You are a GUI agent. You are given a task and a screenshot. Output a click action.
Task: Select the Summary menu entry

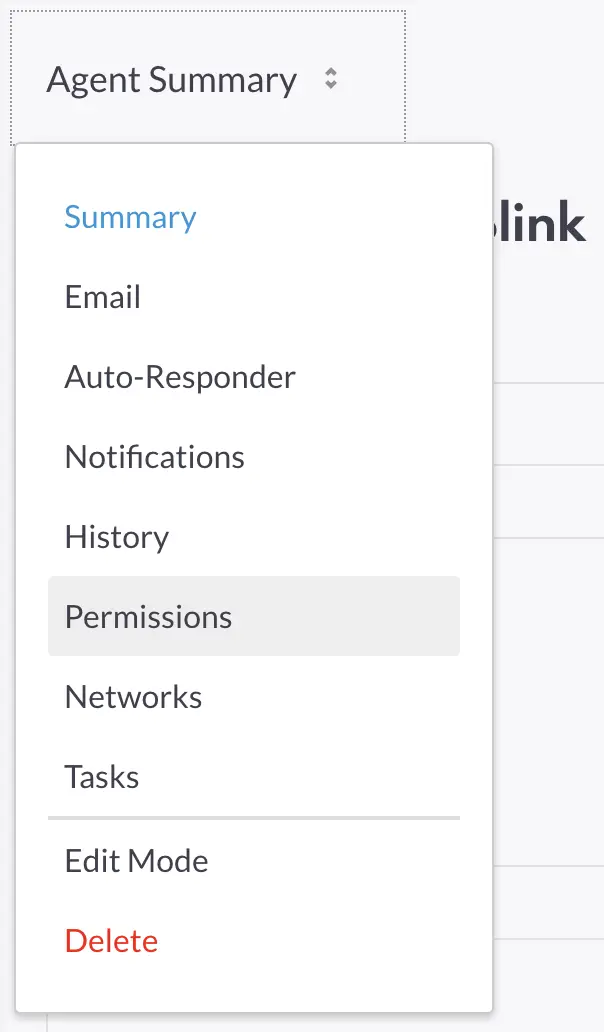coord(130,218)
